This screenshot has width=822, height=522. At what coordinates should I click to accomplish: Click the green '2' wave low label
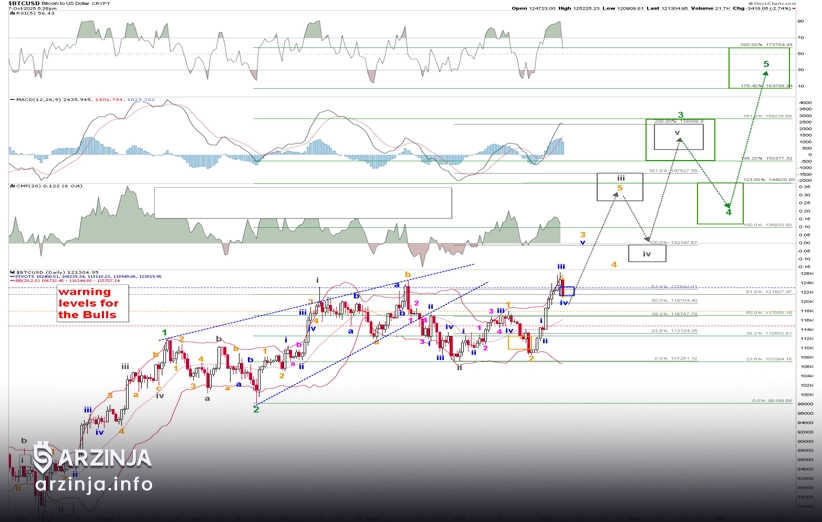[x=256, y=409]
